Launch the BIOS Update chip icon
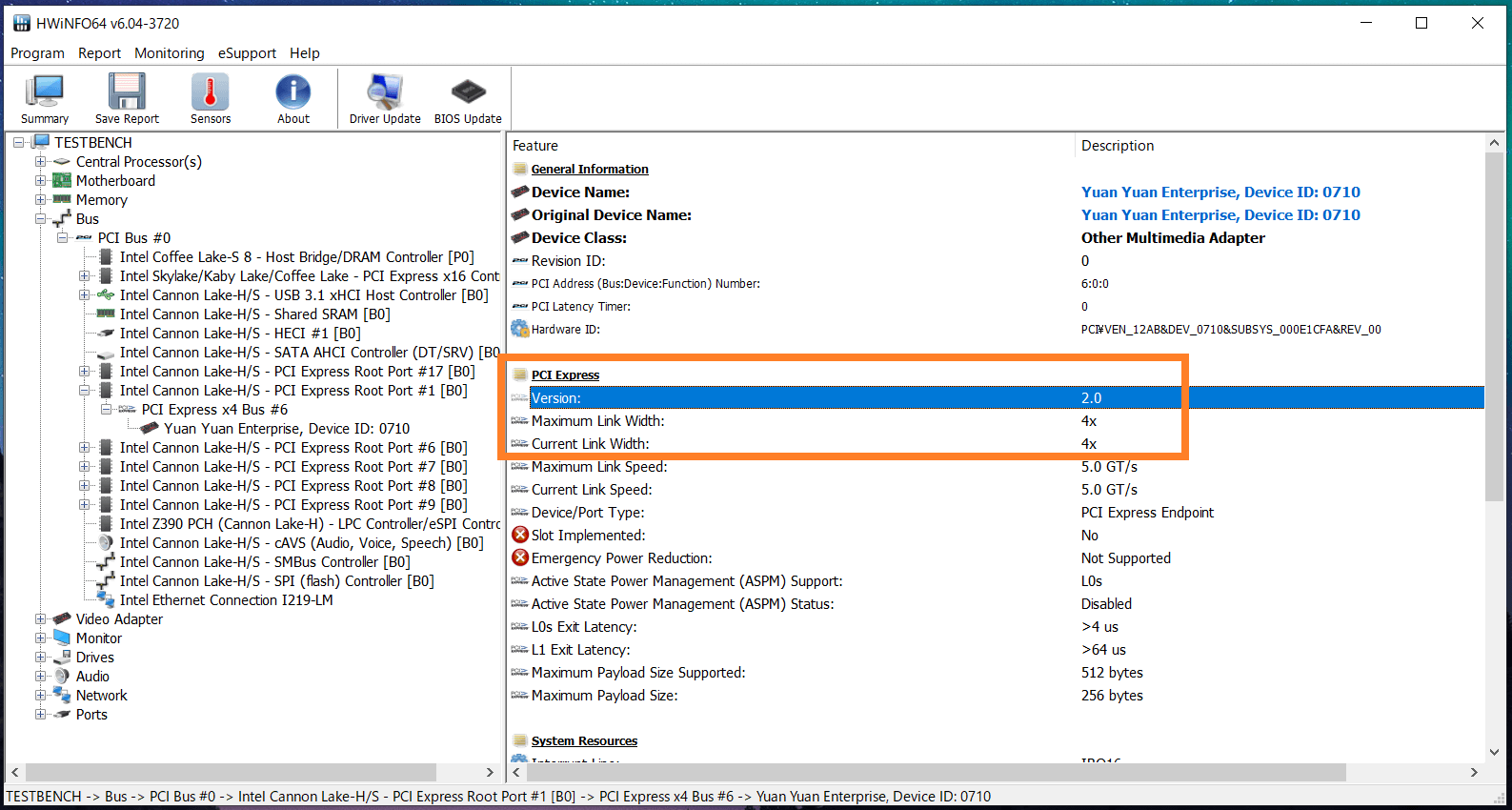This screenshot has width=1512, height=810. [468, 91]
